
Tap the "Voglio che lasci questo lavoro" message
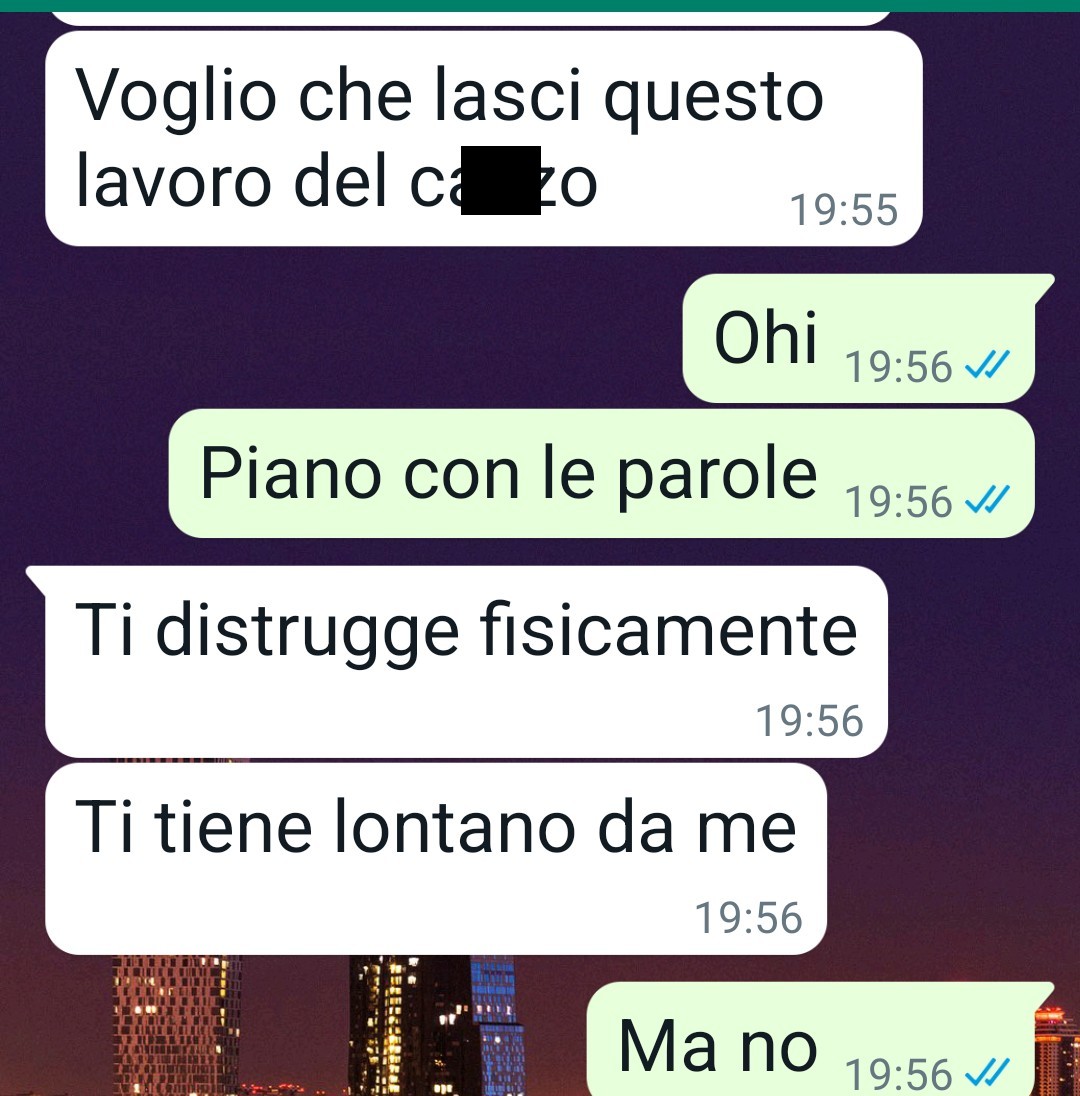484,138
